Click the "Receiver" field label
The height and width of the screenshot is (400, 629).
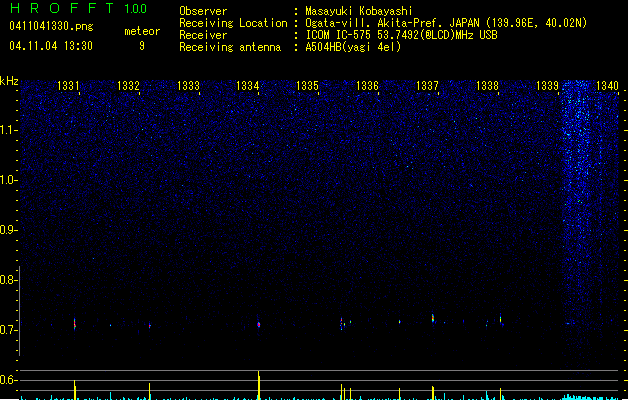point(203,35)
